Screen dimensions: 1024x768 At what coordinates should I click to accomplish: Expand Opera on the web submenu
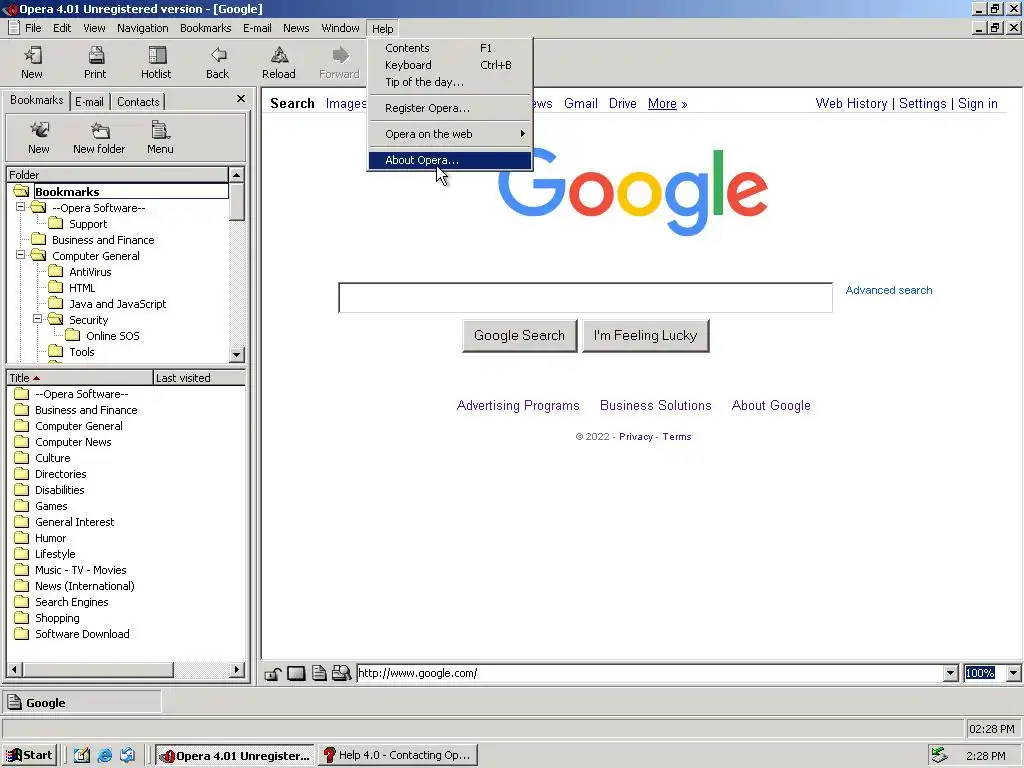[x=450, y=134]
